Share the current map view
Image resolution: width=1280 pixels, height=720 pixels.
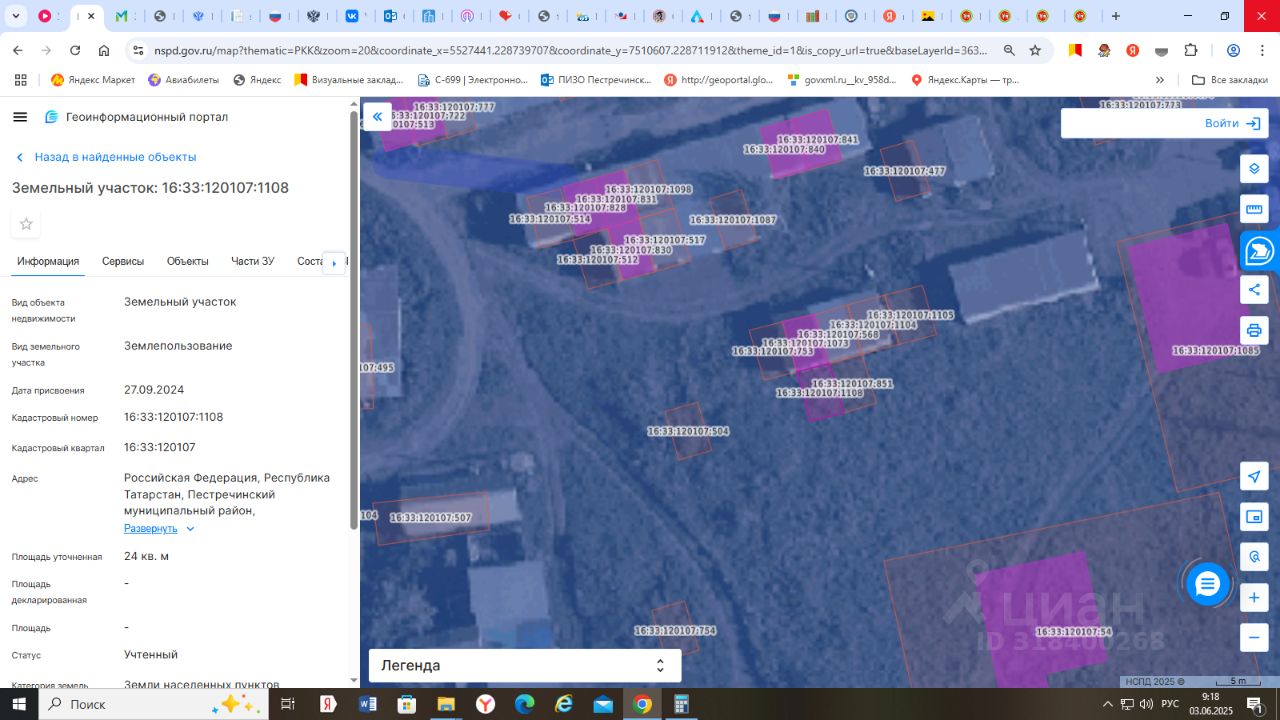coord(1254,290)
